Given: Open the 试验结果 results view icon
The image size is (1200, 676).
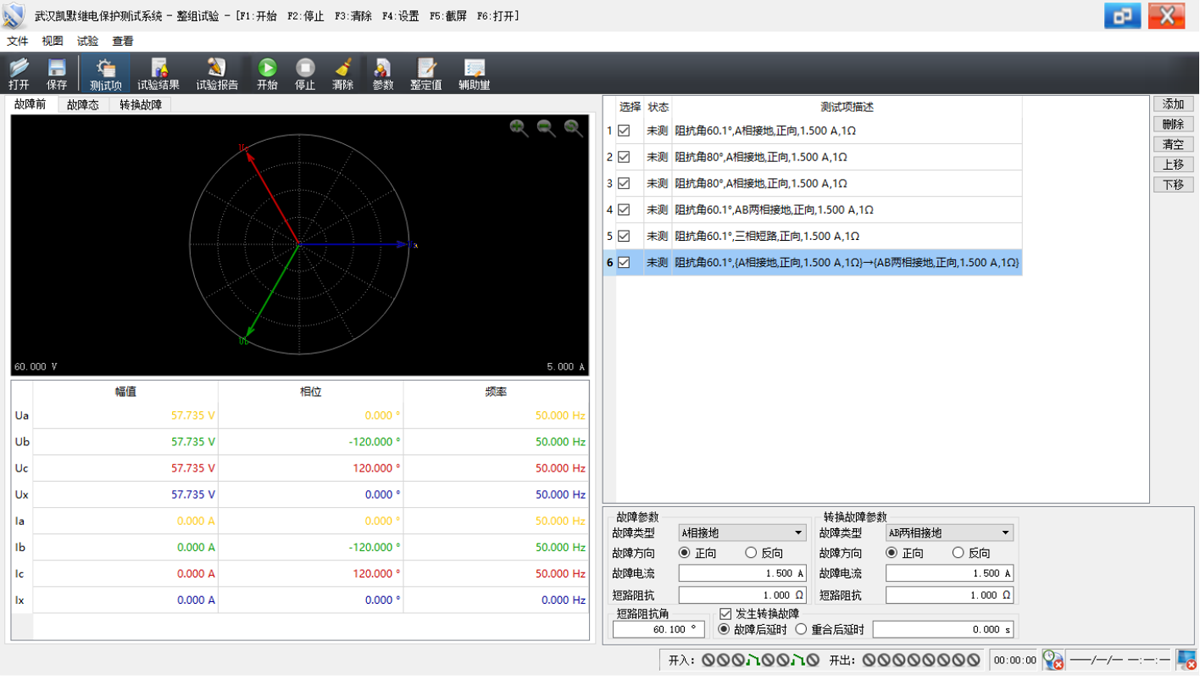Looking at the screenshot, I should click(158, 74).
